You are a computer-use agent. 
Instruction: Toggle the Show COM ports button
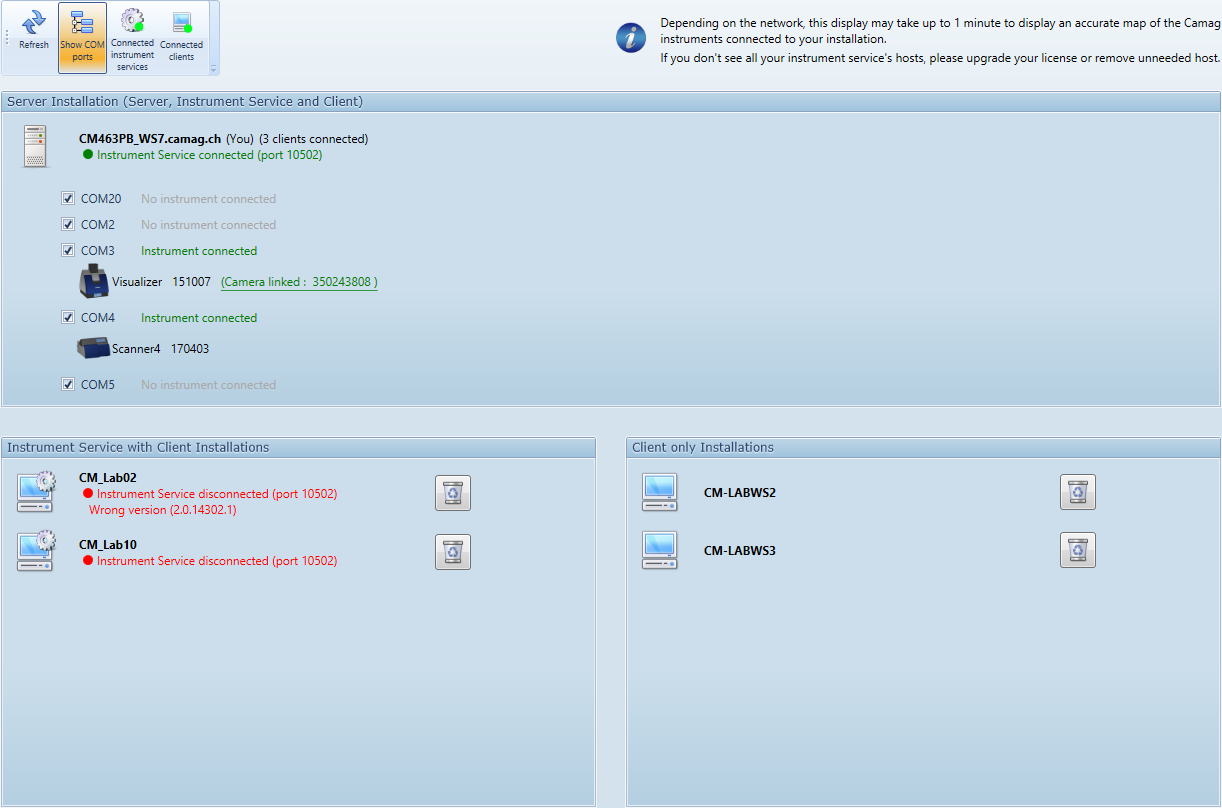tap(83, 37)
